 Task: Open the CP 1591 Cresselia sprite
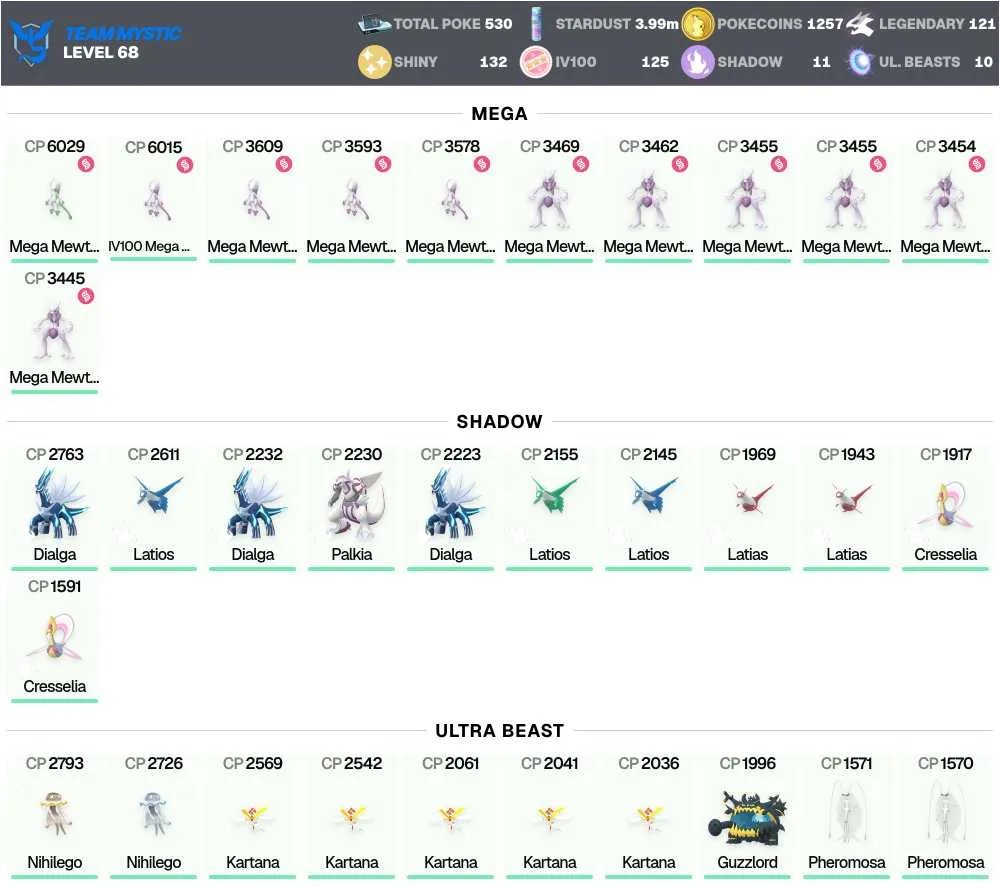[x=54, y=637]
